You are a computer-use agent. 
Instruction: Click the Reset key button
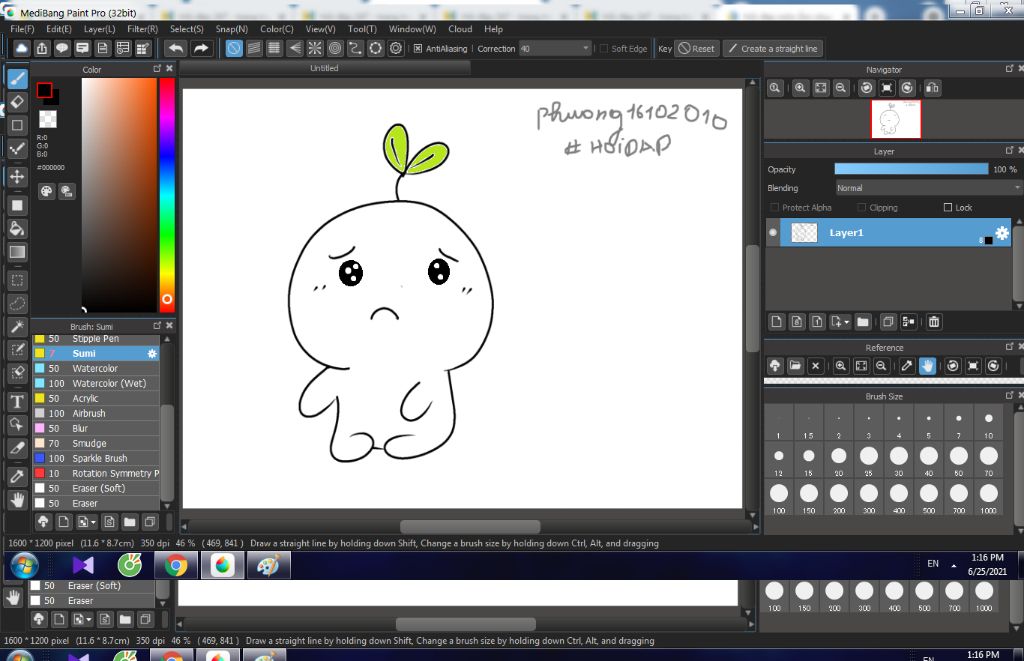pyautogui.click(x=697, y=48)
